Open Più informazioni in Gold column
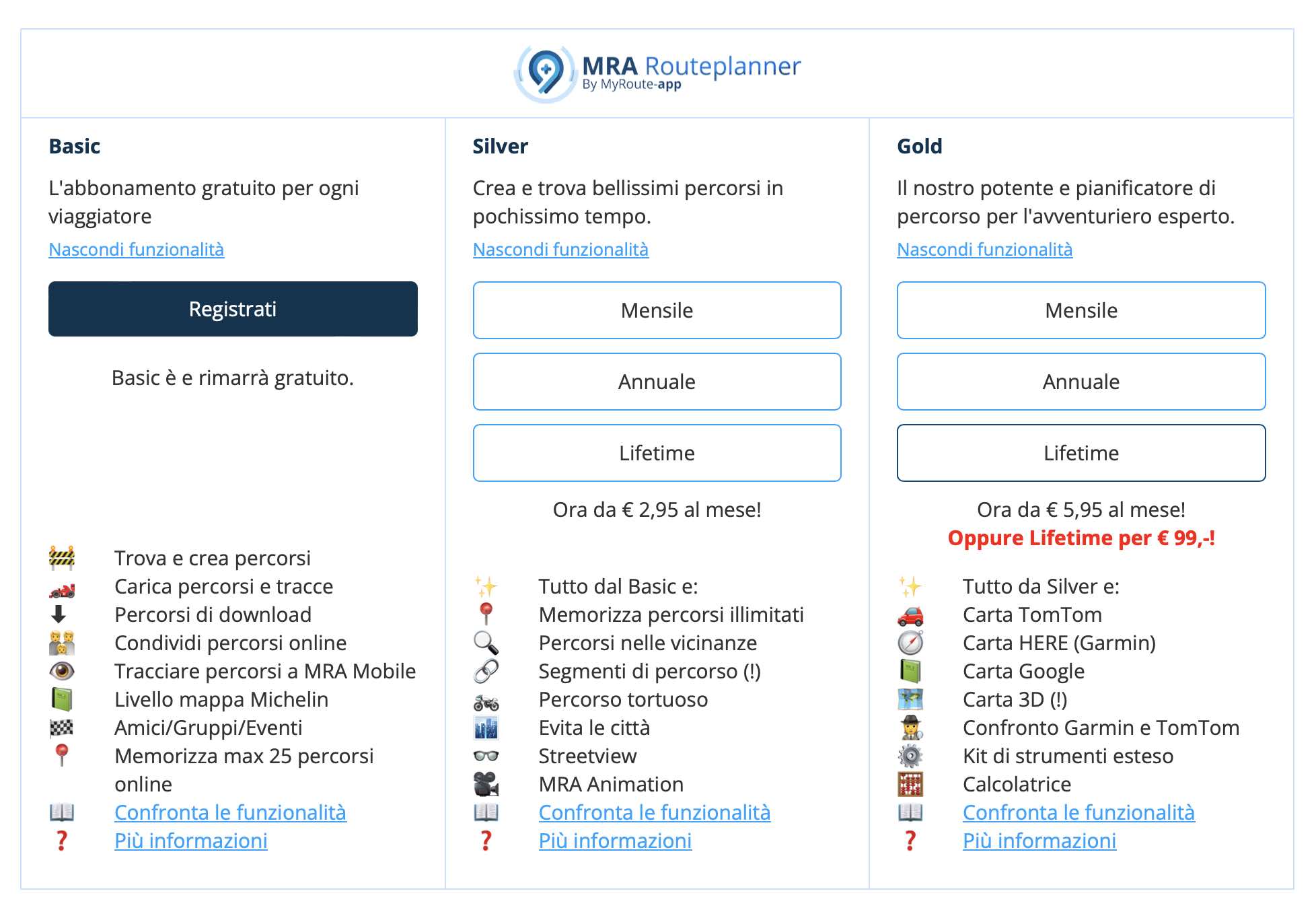This screenshot has width=1316, height=918. tap(1039, 841)
